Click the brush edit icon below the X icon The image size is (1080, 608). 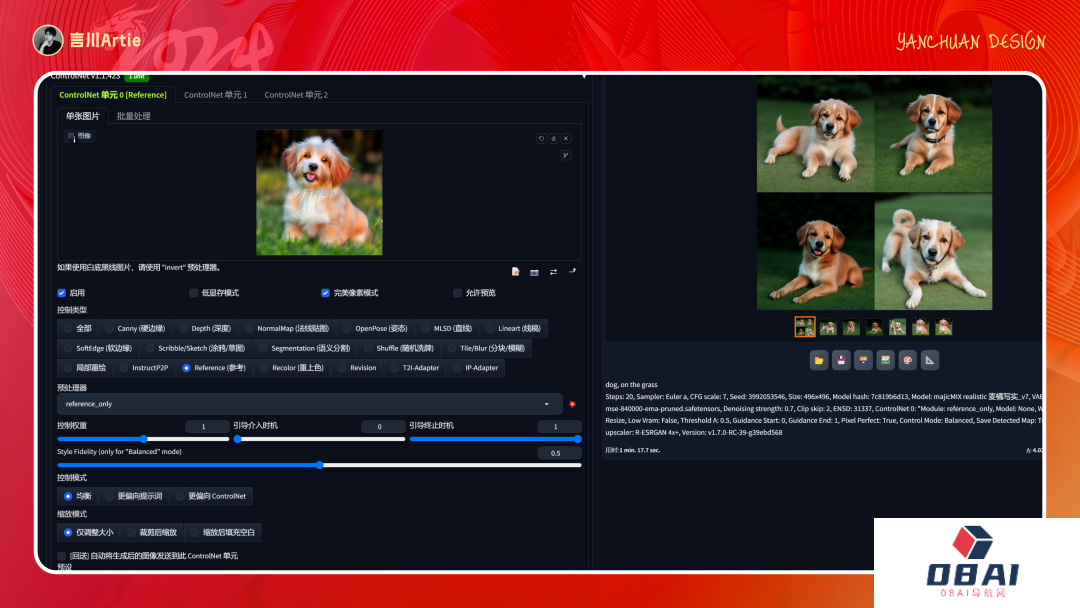565,155
